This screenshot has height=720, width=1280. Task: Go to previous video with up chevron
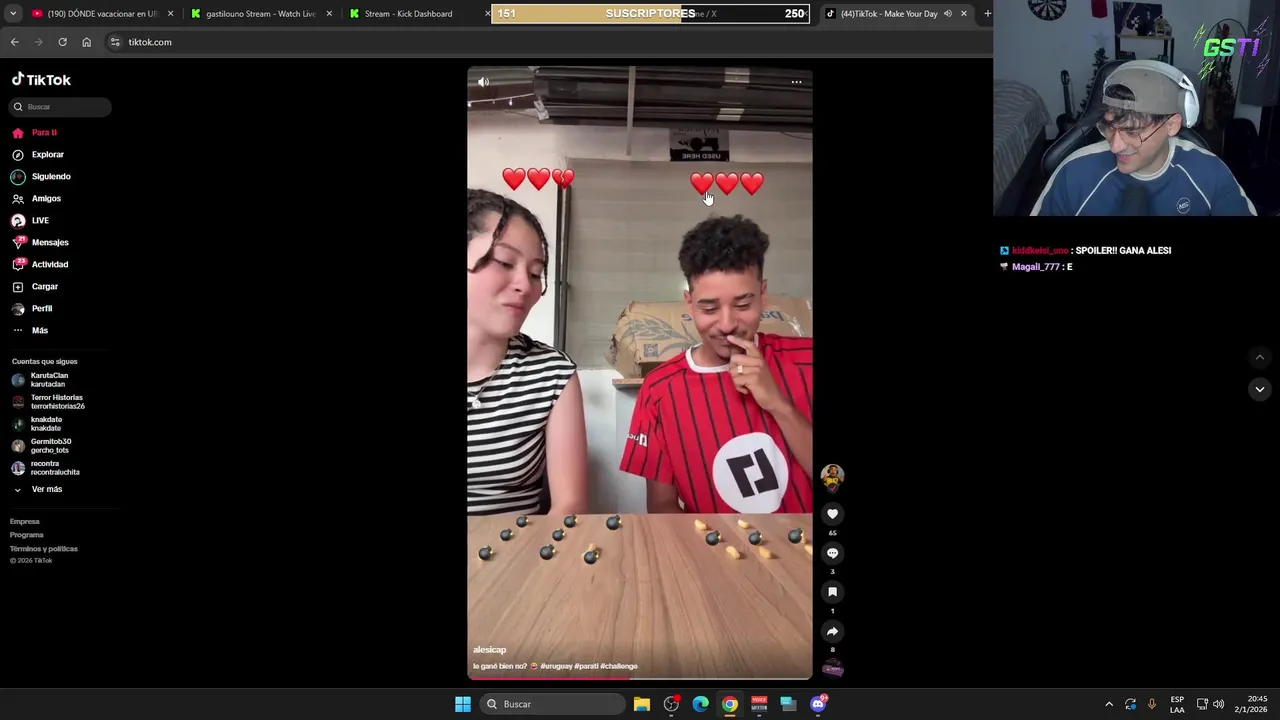tap(1260, 357)
